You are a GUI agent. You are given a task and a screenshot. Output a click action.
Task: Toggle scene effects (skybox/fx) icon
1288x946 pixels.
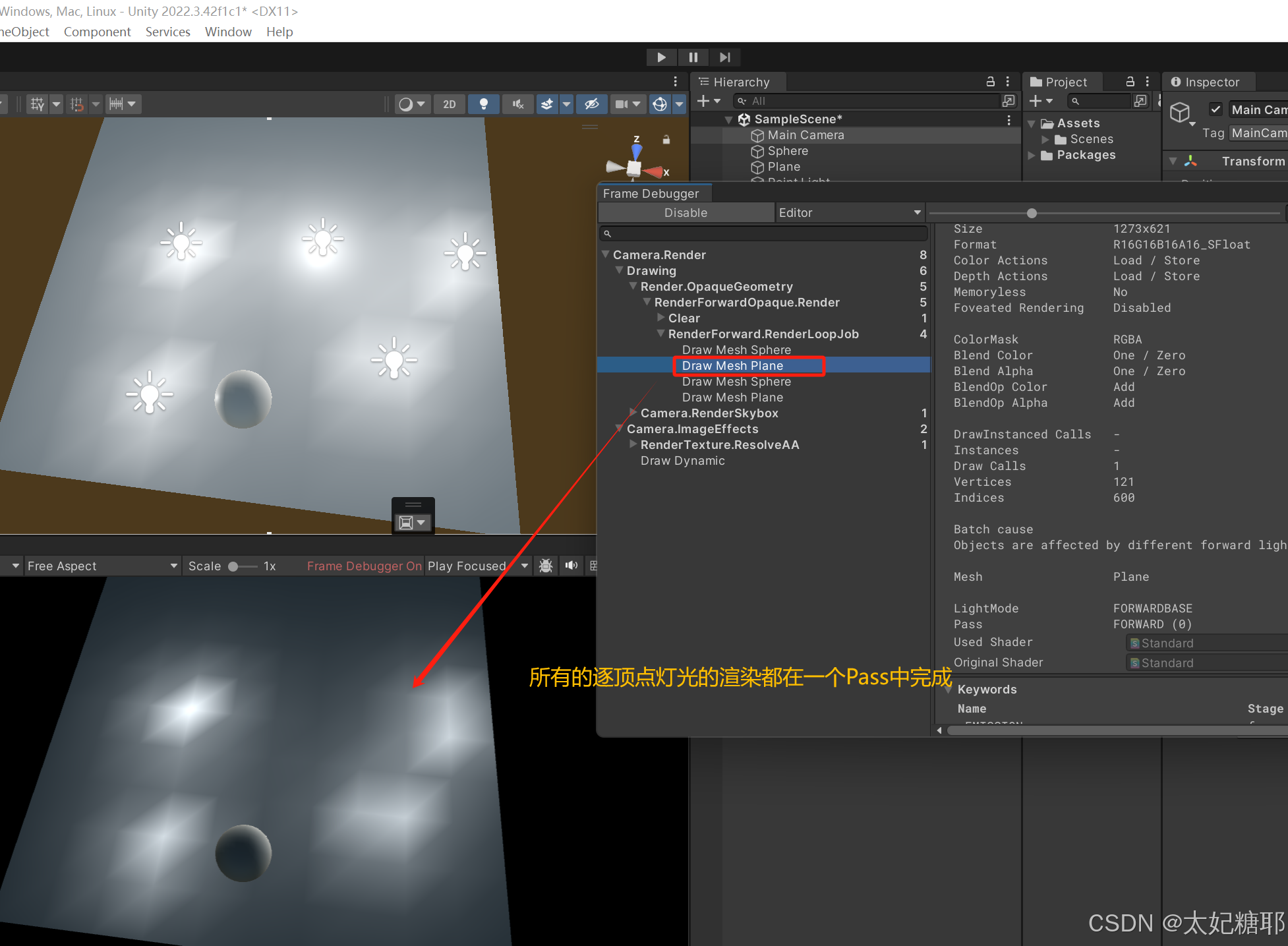547,104
